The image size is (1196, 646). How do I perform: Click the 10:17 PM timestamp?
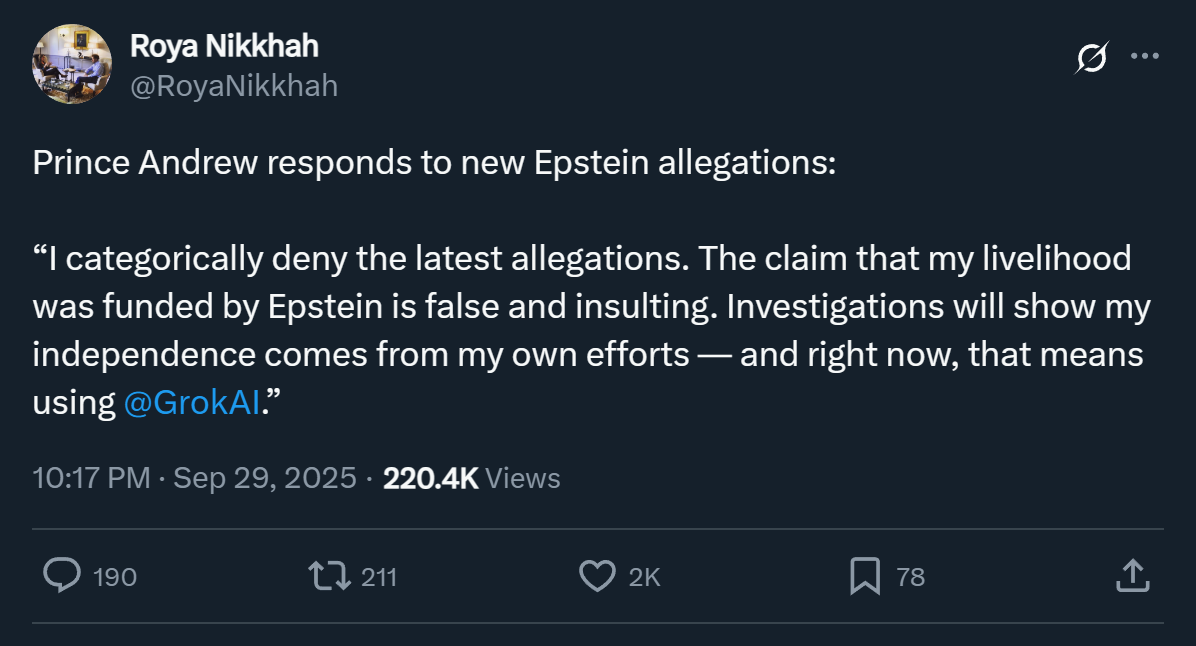pyautogui.click(x=91, y=478)
